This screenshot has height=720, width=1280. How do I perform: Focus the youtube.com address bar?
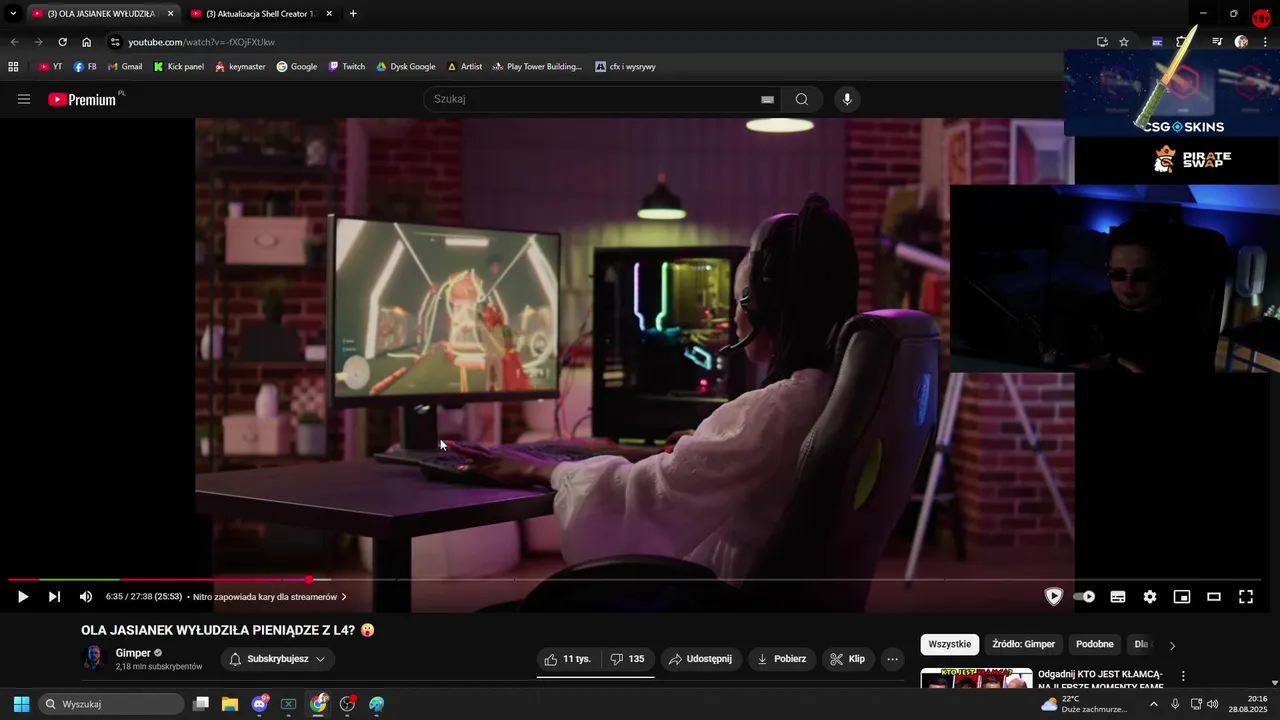[600, 42]
